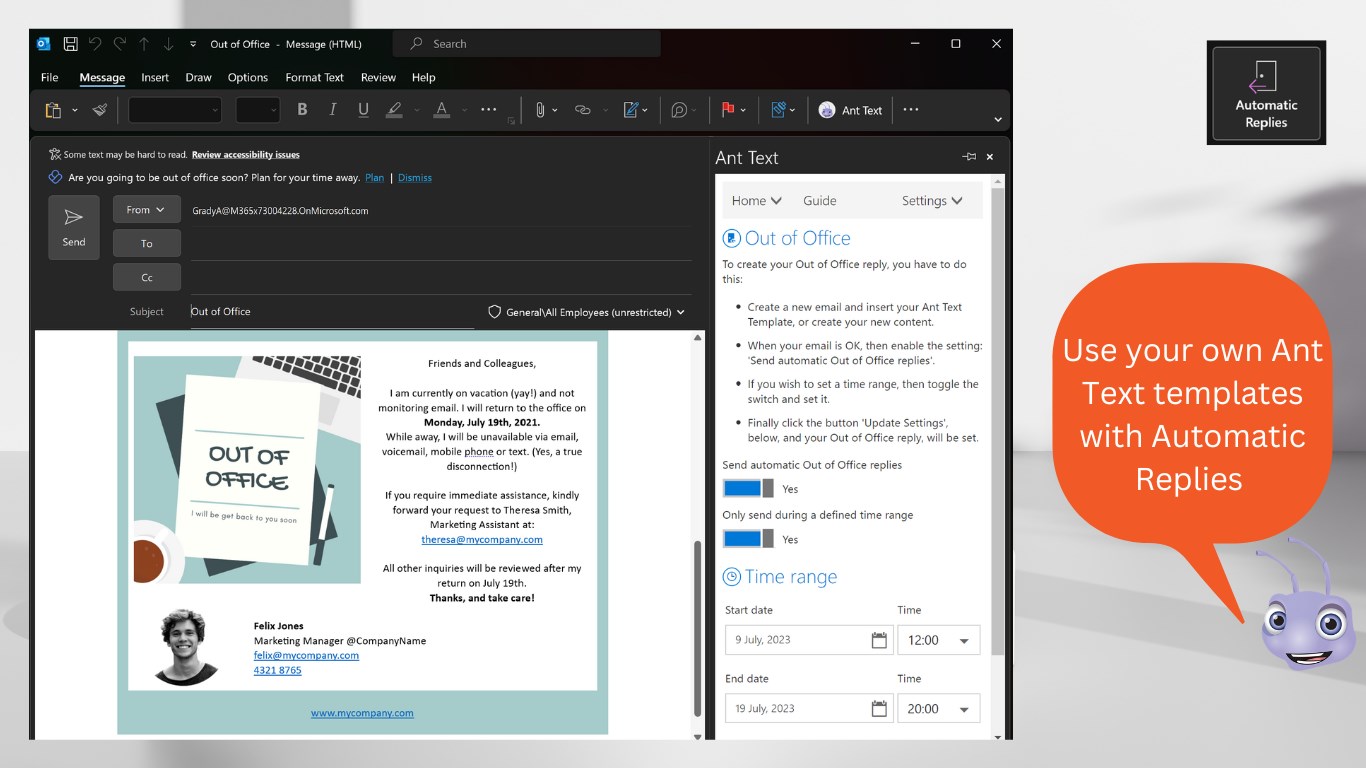Viewport: 1366px width, 768px height.
Task: Click the To recipients button
Action: 147,243
